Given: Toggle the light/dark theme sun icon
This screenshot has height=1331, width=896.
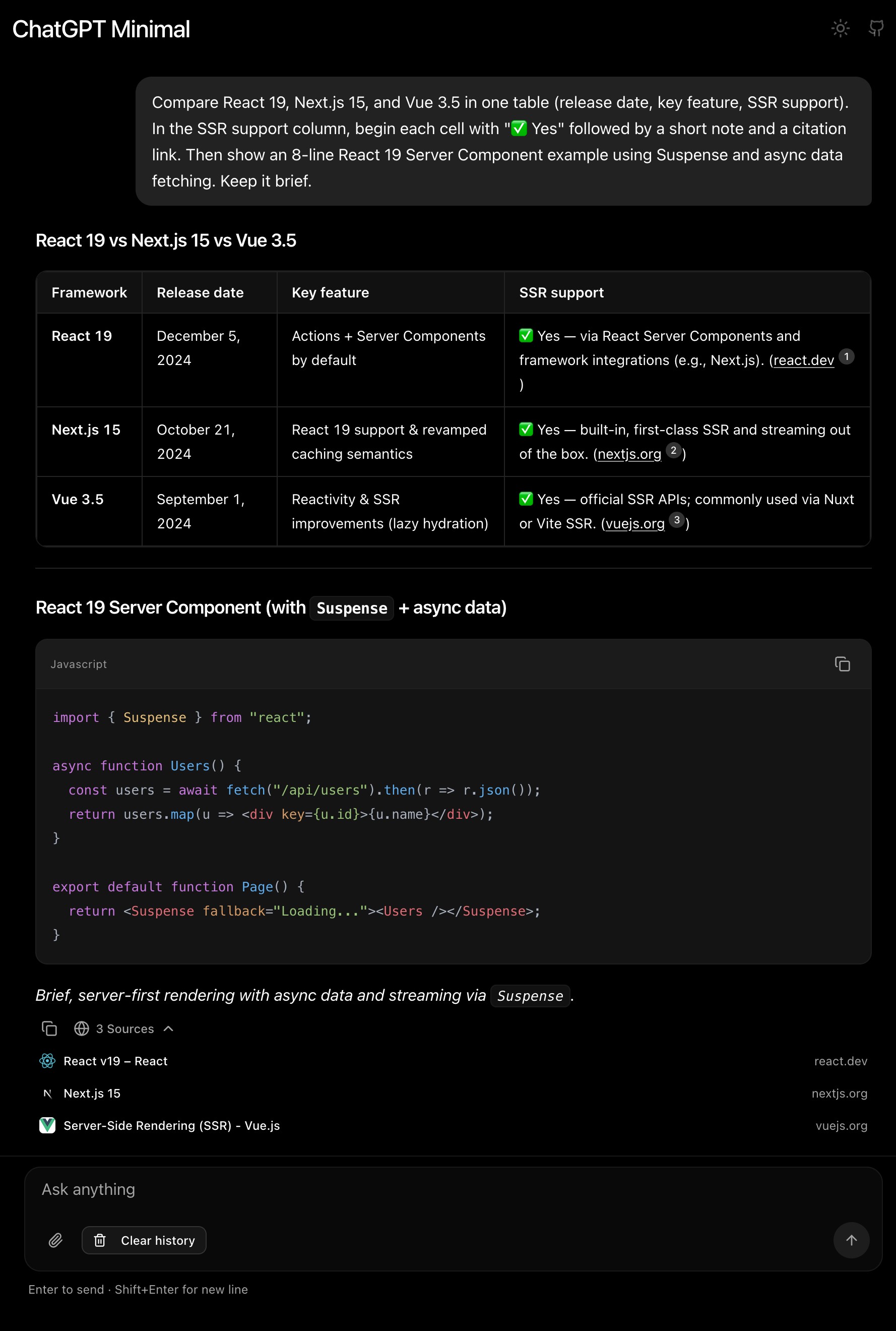Looking at the screenshot, I should pos(840,29).
